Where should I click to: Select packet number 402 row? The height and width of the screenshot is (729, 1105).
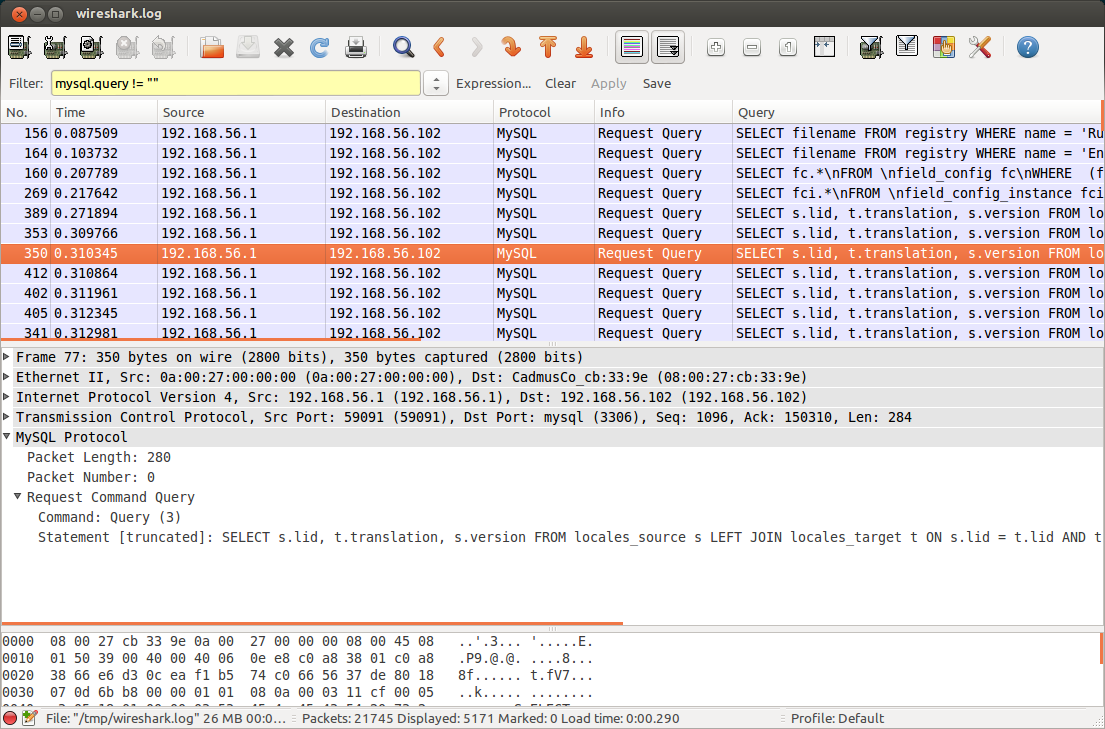click(552, 293)
